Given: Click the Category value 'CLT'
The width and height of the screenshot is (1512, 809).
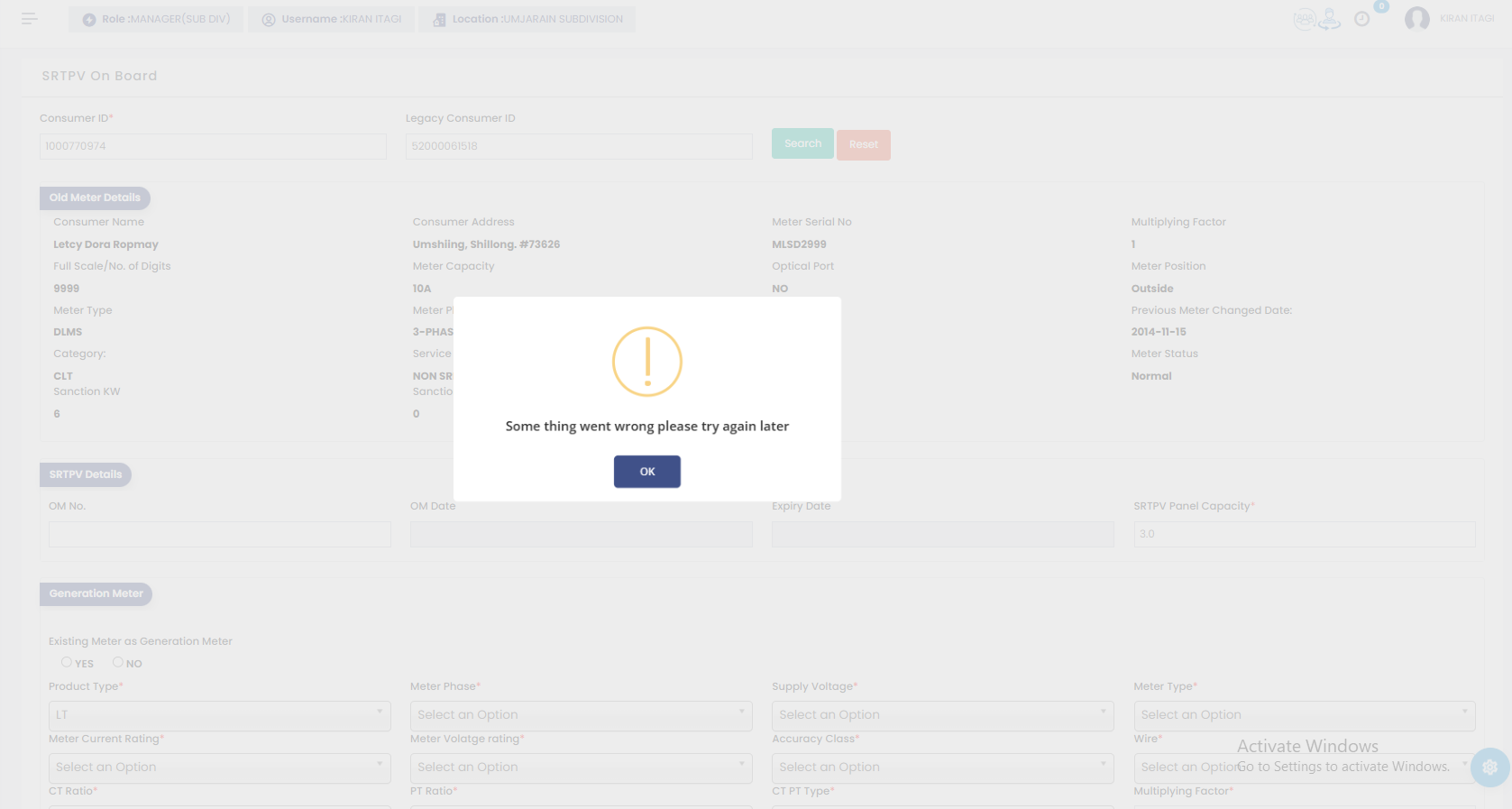Looking at the screenshot, I should pyautogui.click(x=63, y=376).
